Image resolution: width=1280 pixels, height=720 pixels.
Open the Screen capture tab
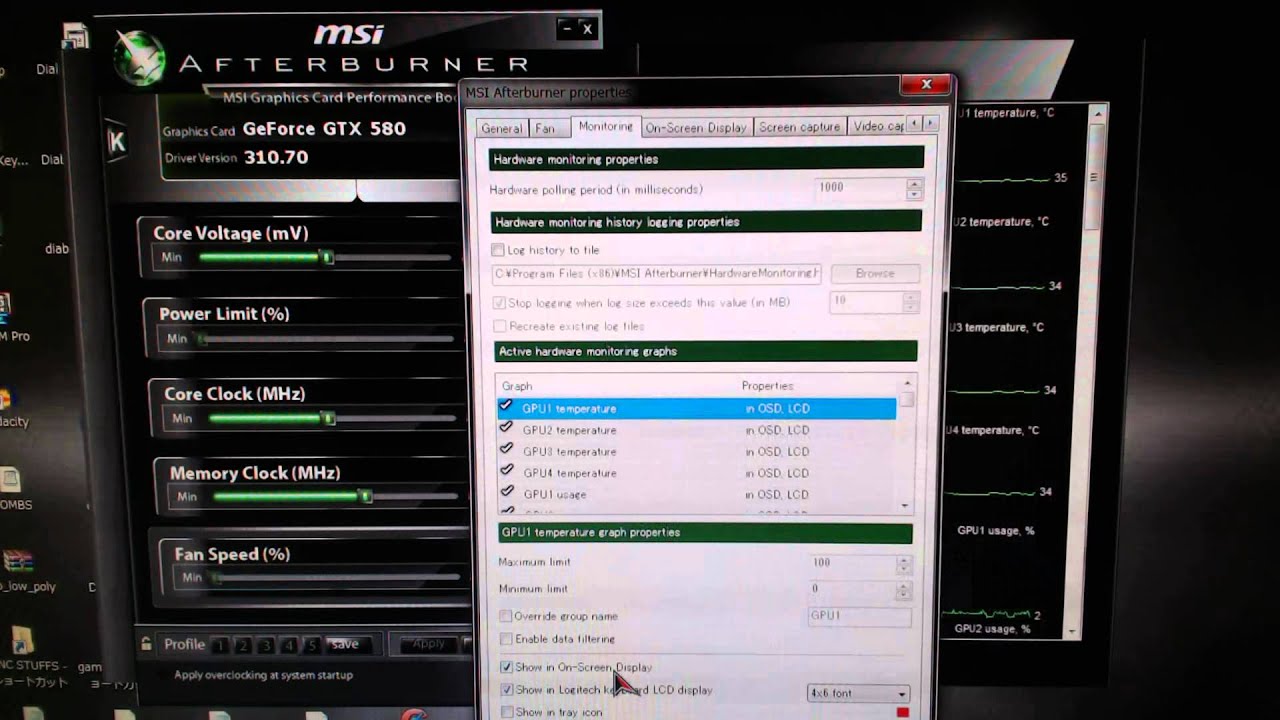pos(799,127)
